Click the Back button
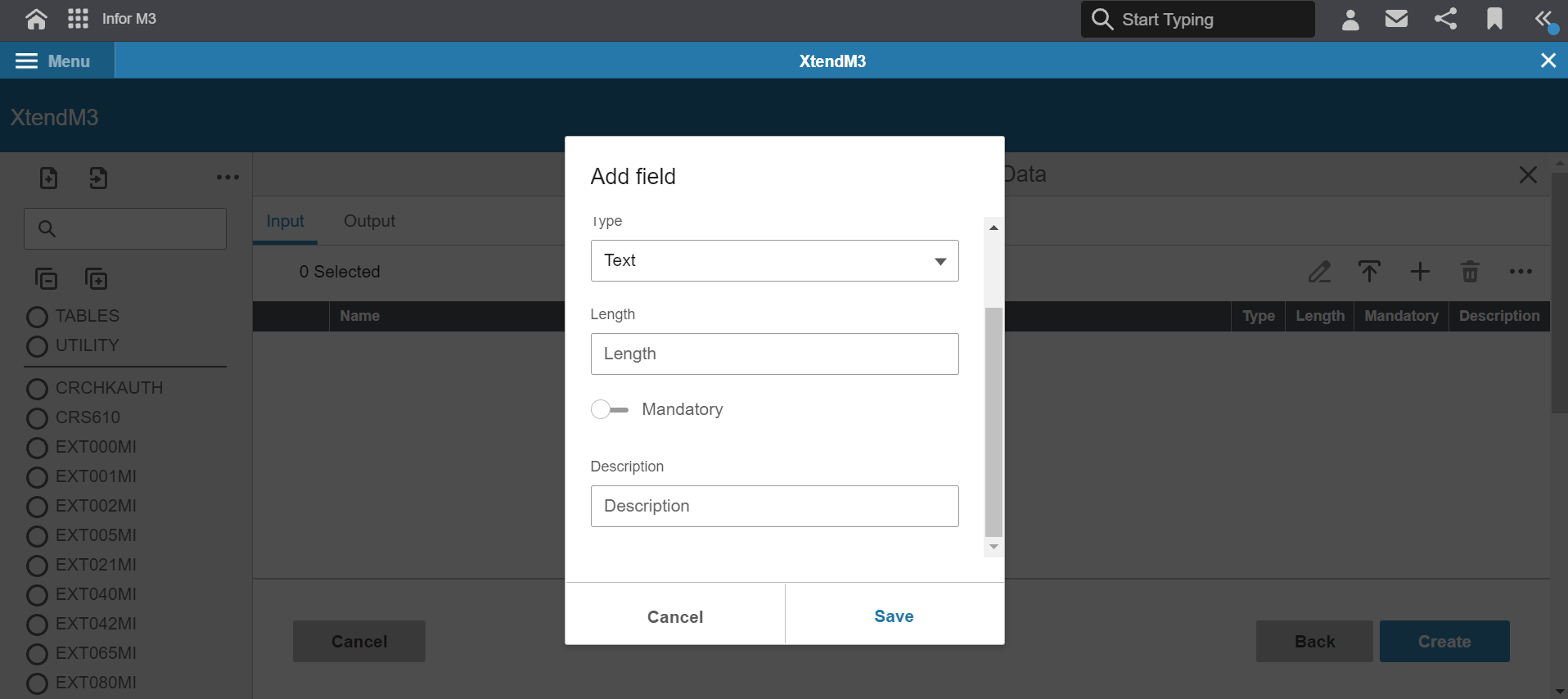Image resolution: width=1568 pixels, height=699 pixels. point(1314,641)
